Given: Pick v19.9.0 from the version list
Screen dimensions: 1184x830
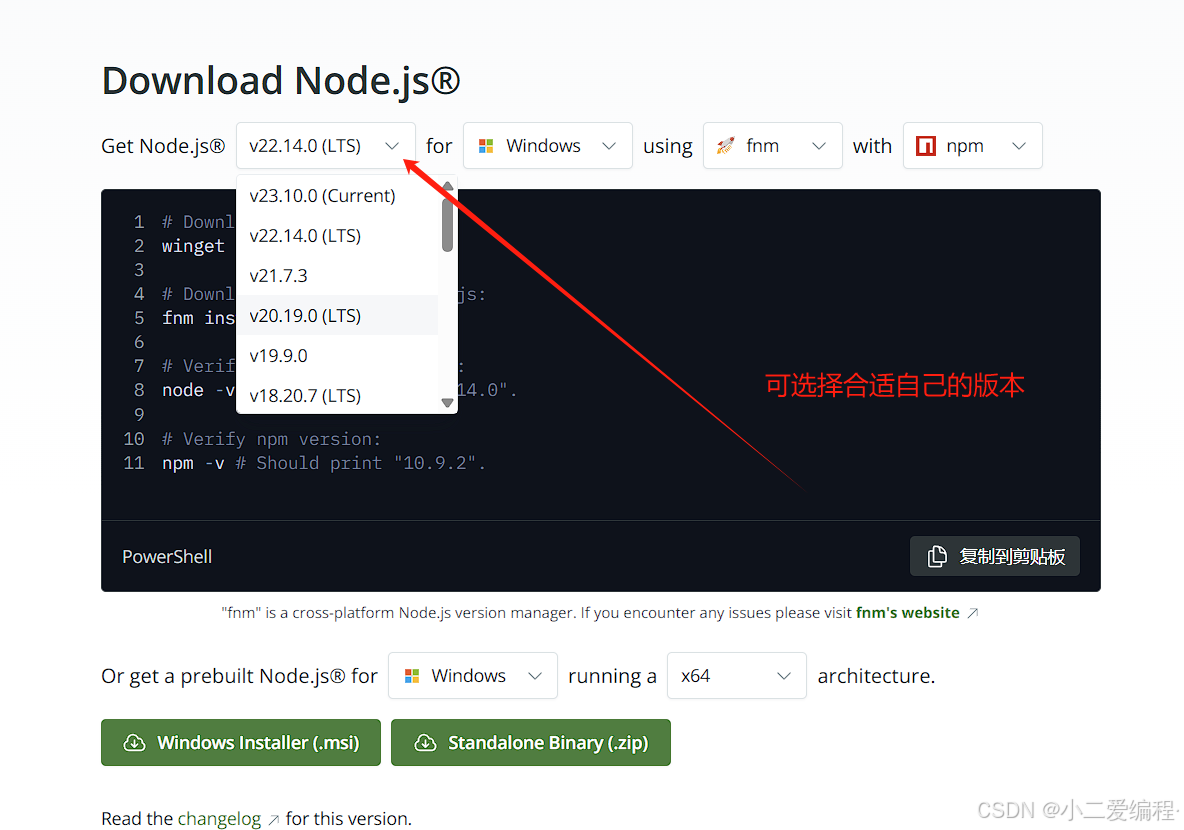Looking at the screenshot, I should 338,356.
